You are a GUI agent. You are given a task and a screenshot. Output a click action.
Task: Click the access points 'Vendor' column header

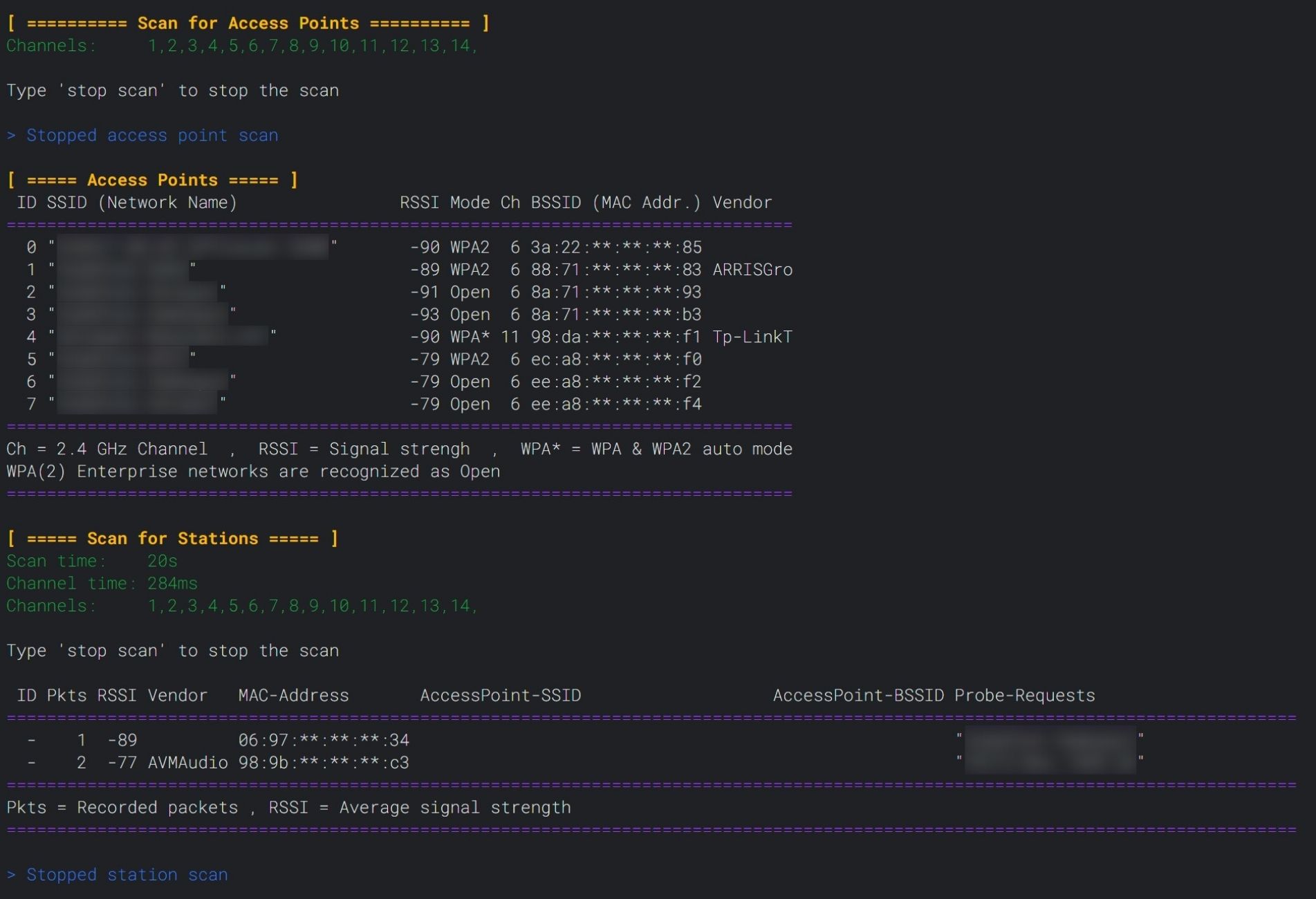742,203
